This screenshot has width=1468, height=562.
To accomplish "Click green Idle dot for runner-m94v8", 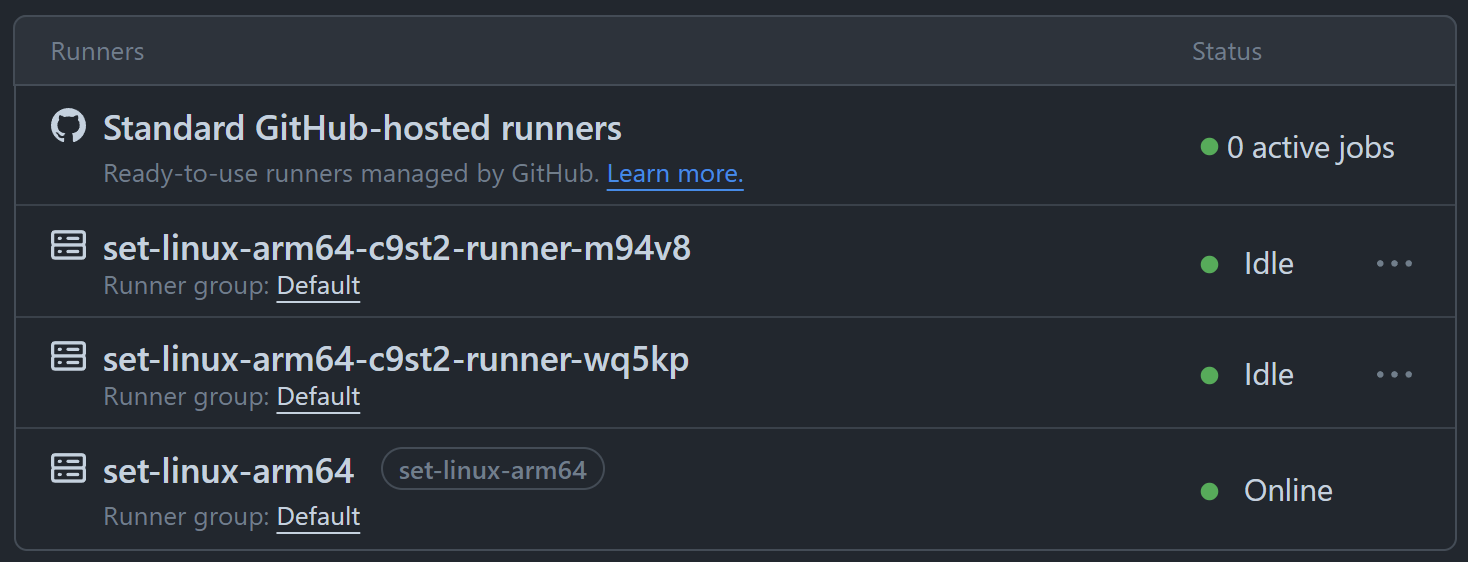I will (1209, 264).
